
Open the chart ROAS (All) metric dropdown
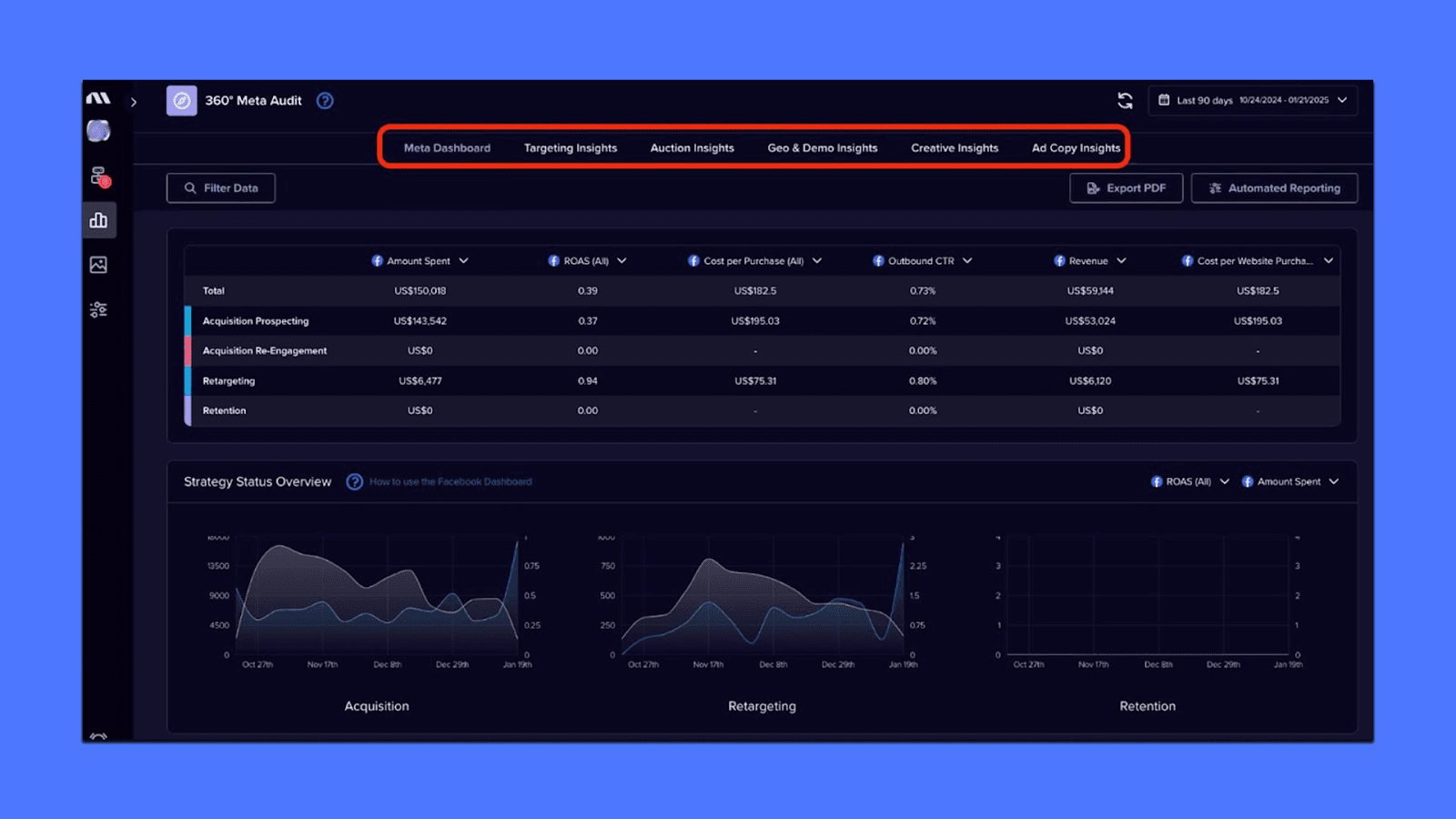(1190, 481)
